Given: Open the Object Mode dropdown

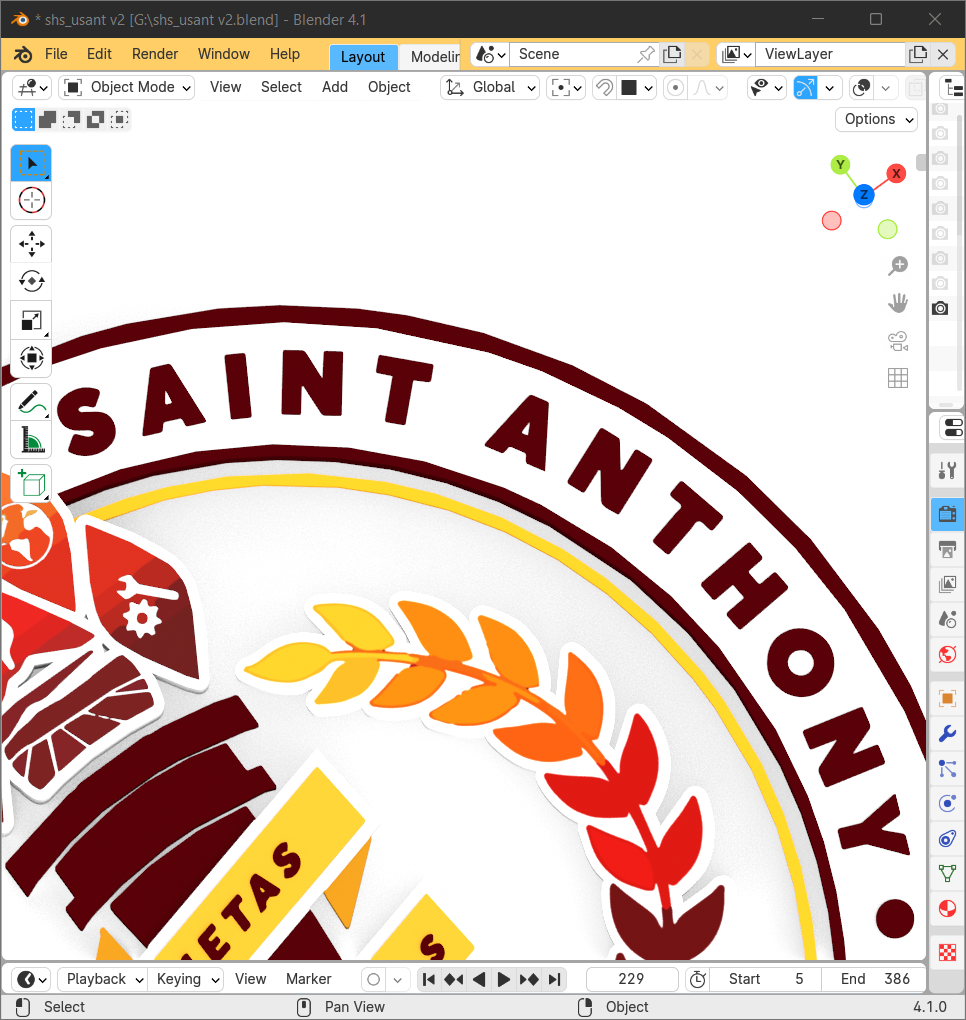Looking at the screenshot, I should (127, 87).
